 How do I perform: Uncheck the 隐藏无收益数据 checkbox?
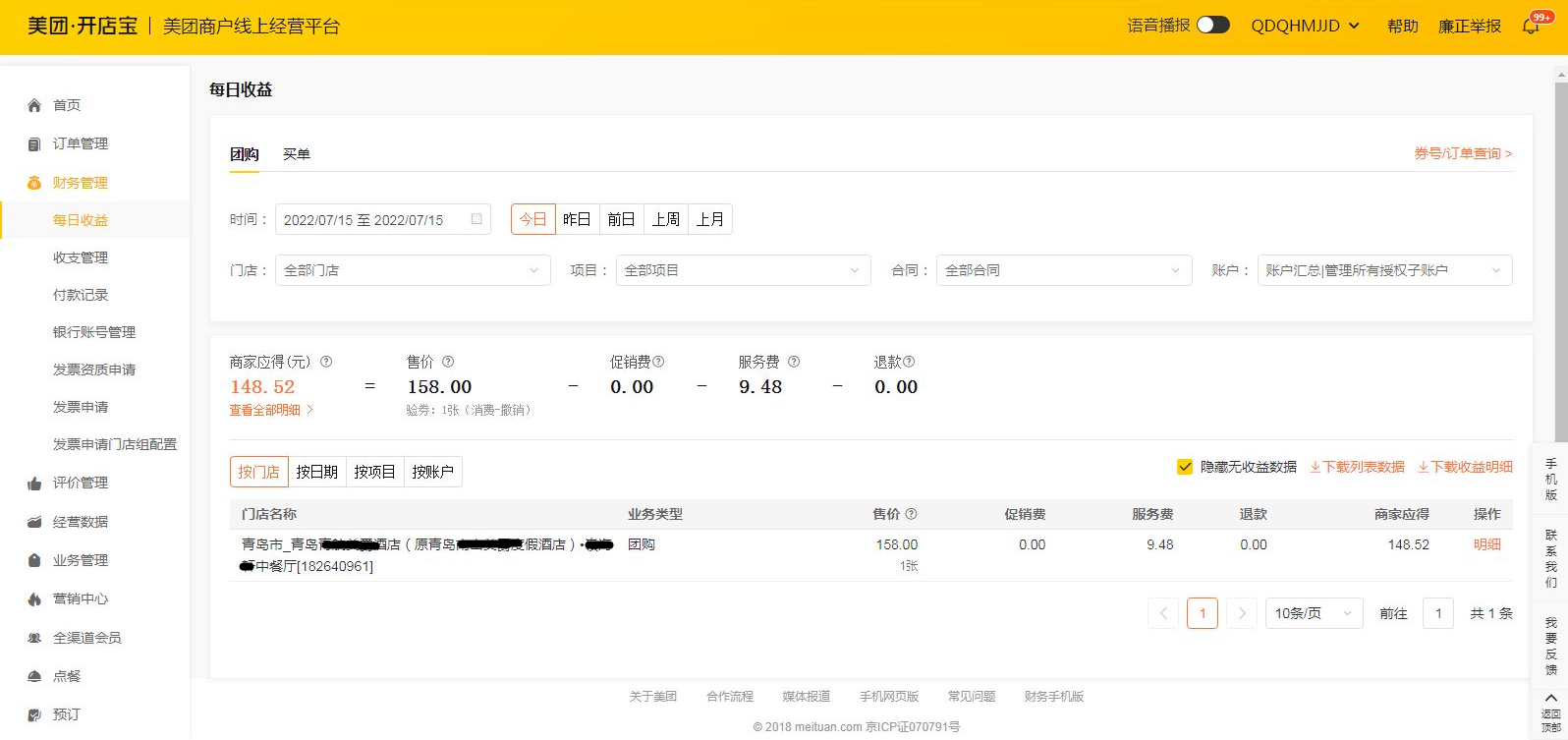1185,467
